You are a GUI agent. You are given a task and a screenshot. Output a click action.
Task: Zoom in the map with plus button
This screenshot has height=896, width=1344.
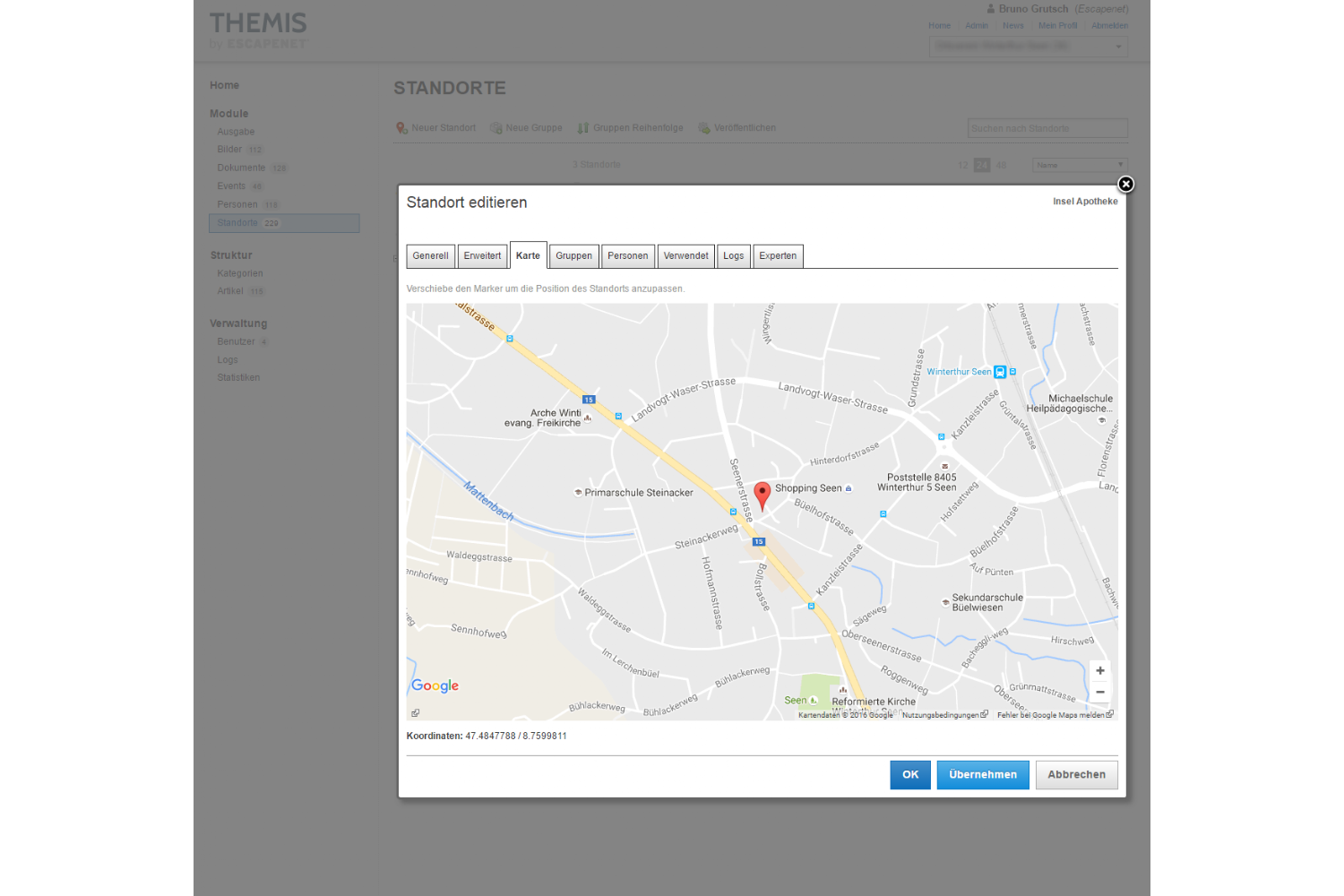(x=1099, y=671)
